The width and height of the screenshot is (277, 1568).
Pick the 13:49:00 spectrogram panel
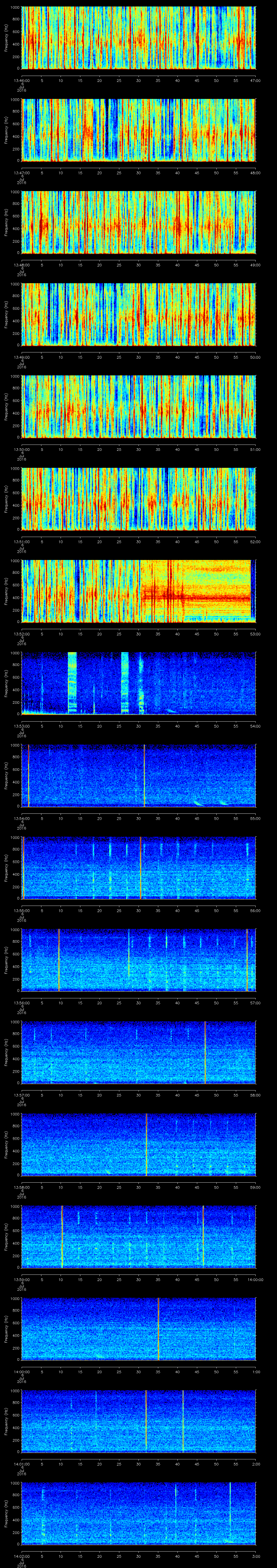pyautogui.click(x=139, y=315)
